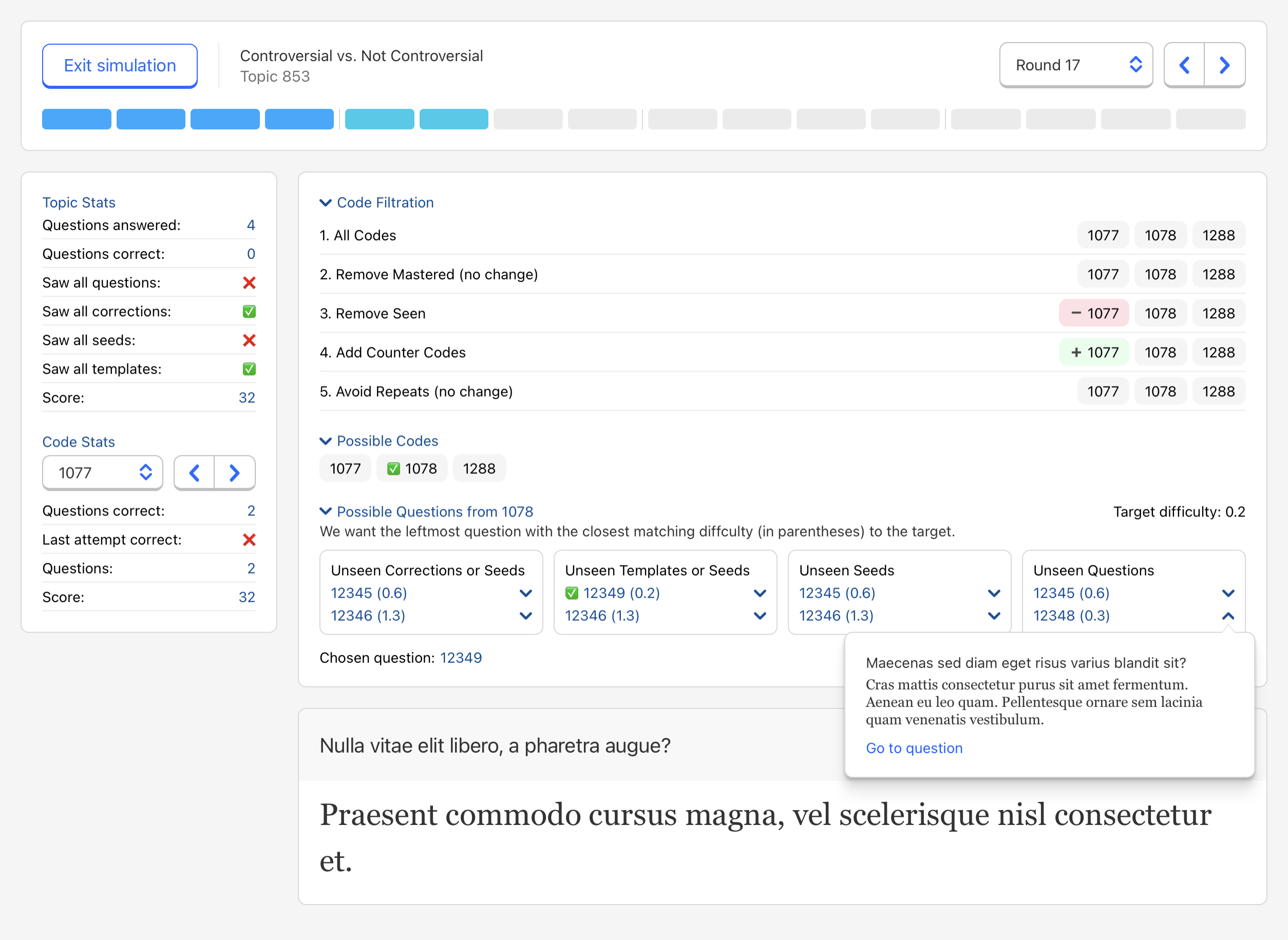This screenshot has width=1288, height=940.
Task: Open the 1077 code selector dropdown
Action: pyautogui.click(x=102, y=473)
